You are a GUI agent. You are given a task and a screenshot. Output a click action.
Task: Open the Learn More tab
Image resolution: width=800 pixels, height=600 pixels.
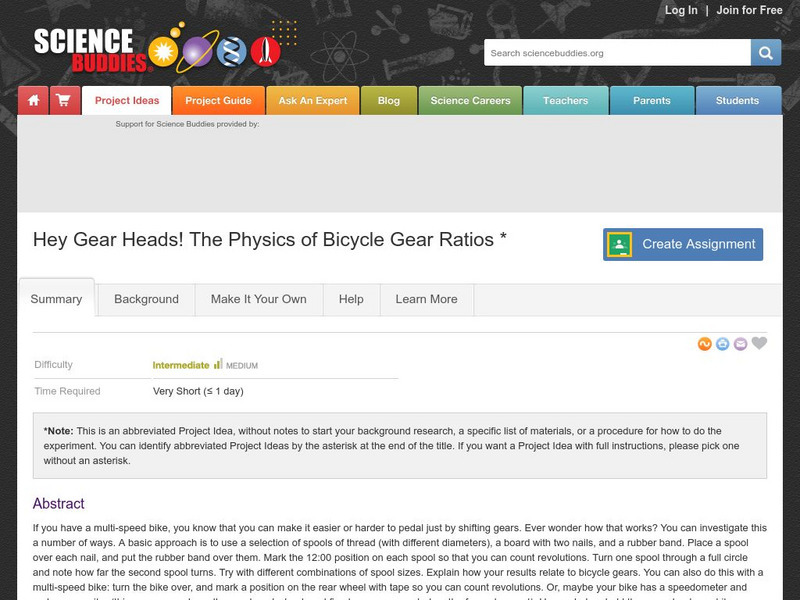(427, 299)
